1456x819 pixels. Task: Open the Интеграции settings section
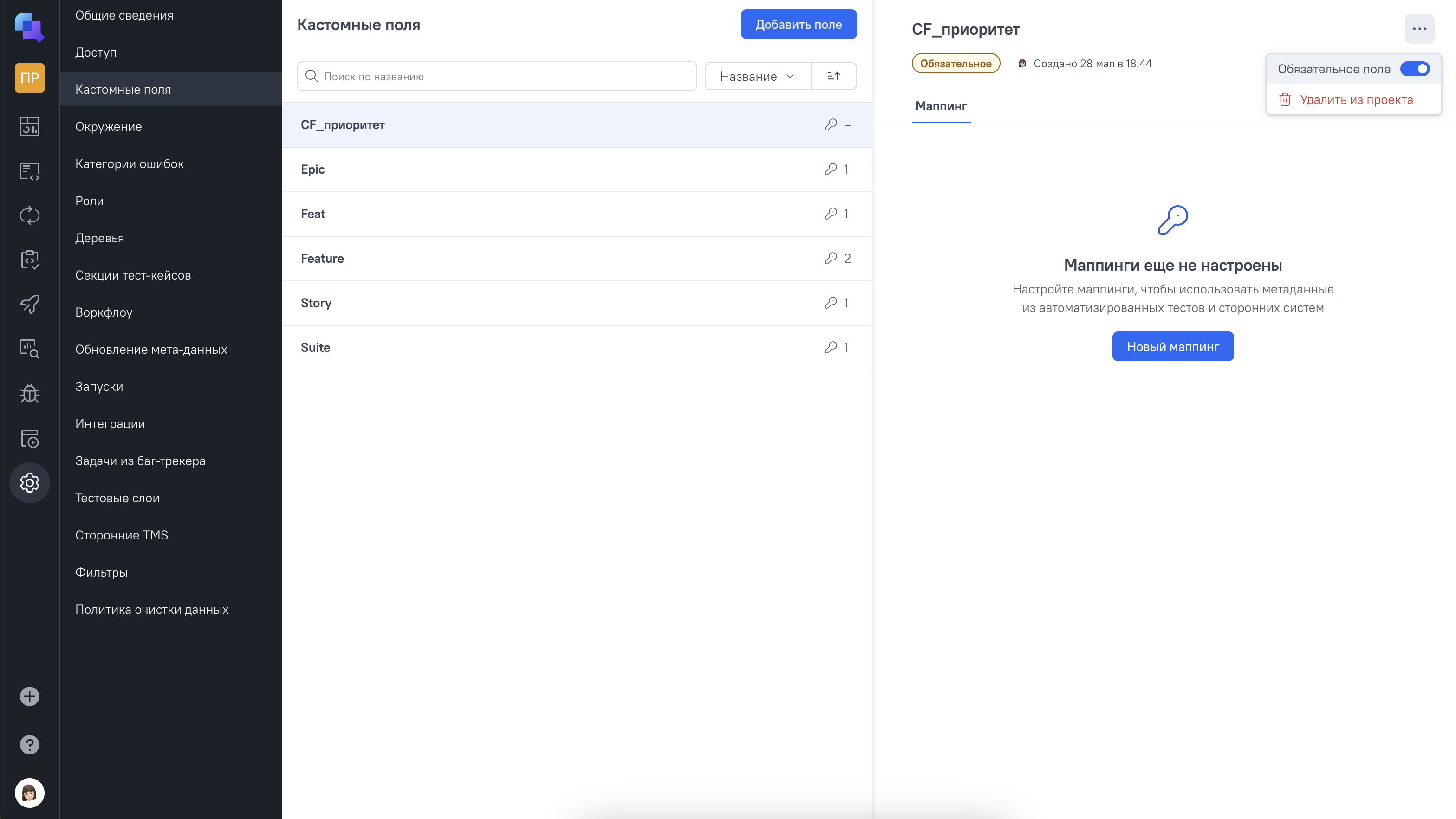pos(110,424)
